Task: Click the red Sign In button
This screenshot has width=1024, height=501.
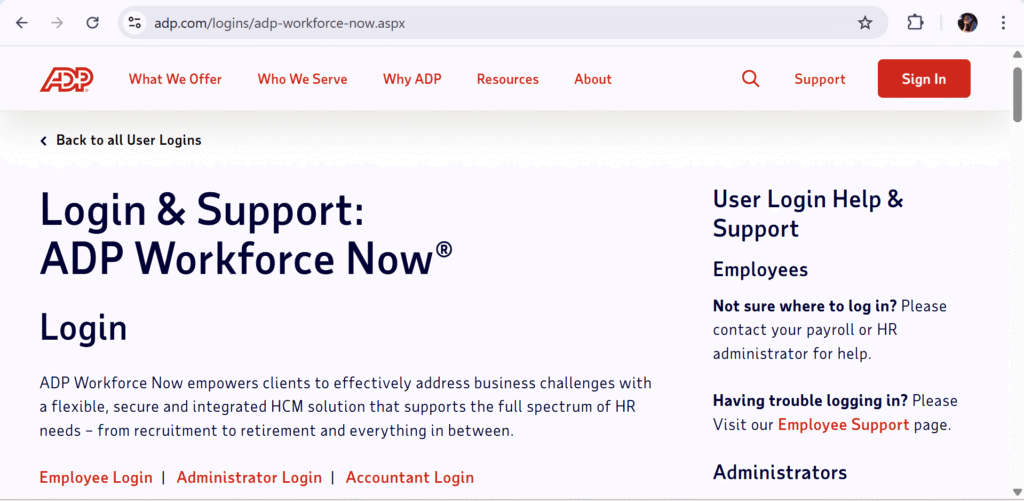Action: point(923,78)
